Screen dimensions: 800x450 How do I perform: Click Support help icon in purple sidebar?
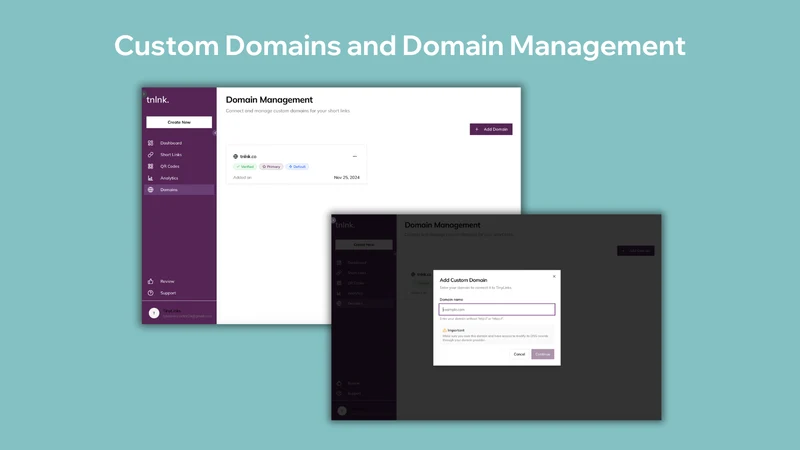(151, 293)
